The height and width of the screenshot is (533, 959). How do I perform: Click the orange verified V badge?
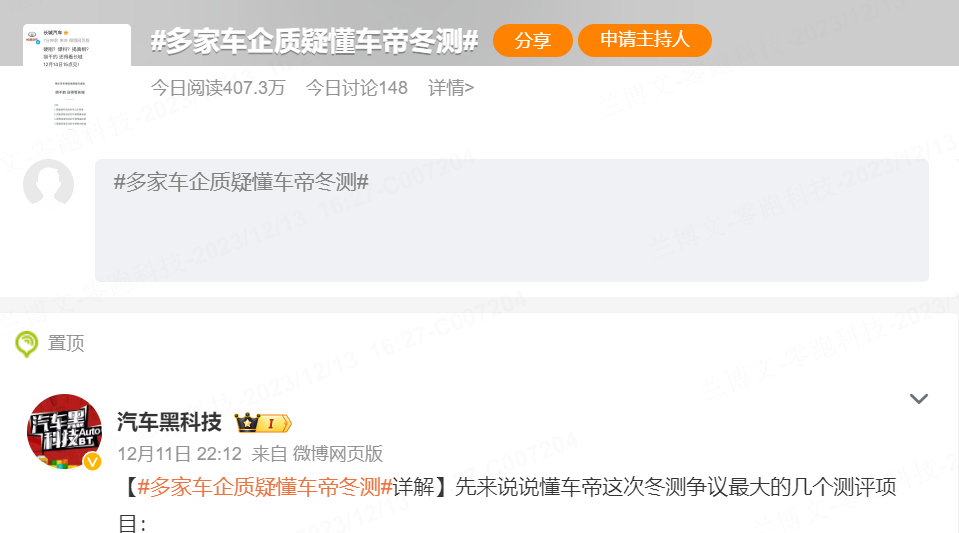point(92,461)
